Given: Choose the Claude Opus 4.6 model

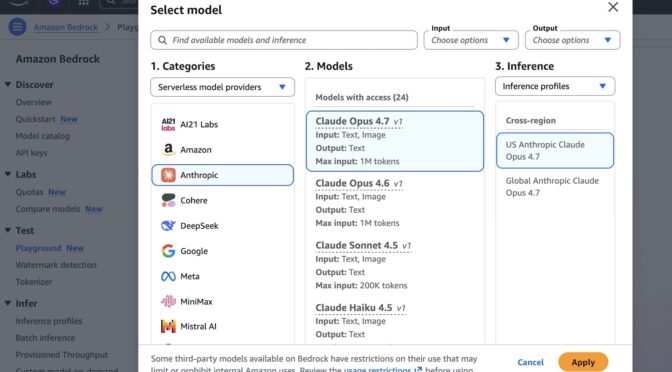Looking at the screenshot, I should 395,203.
